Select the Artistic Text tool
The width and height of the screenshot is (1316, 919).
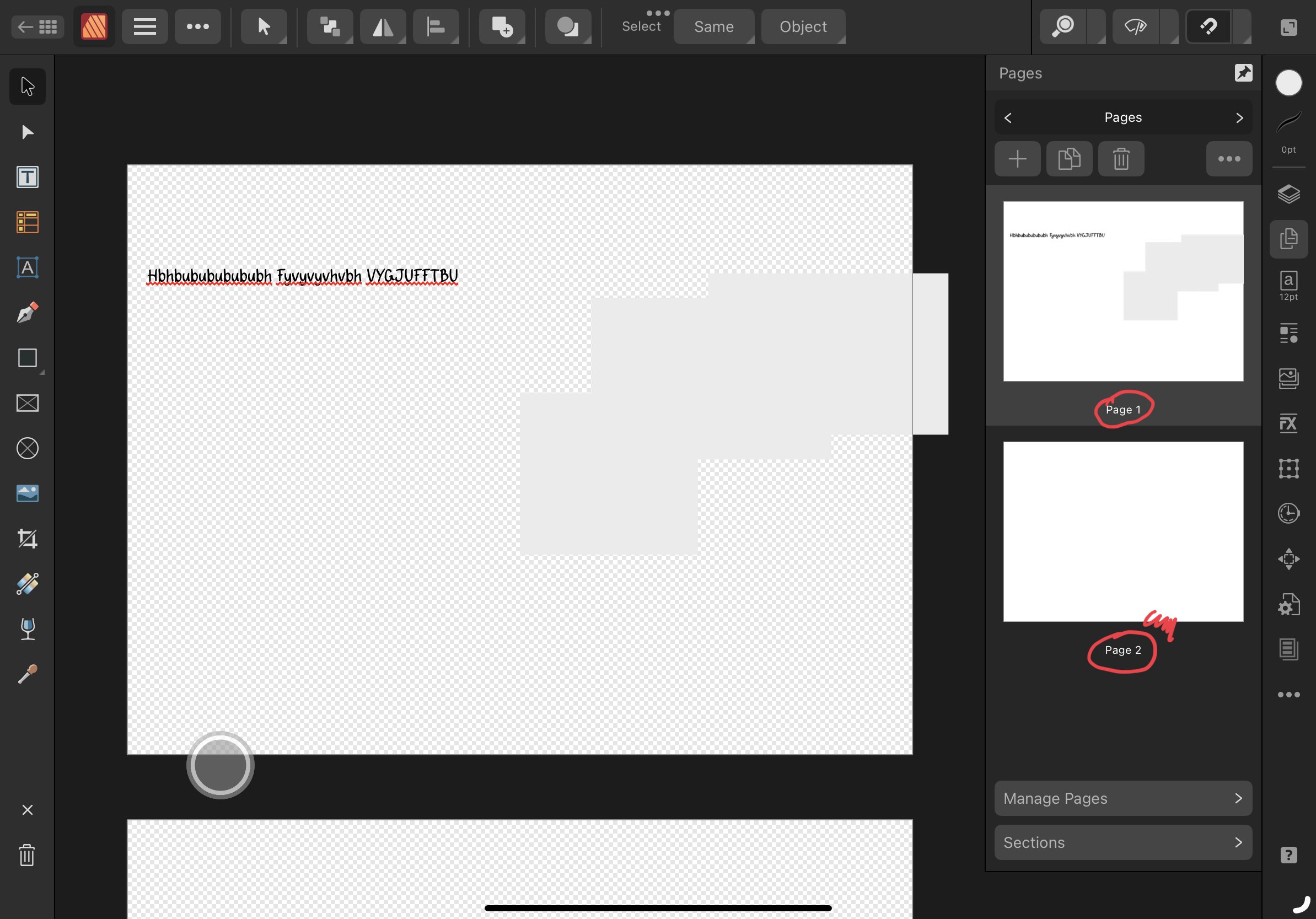tap(27, 268)
